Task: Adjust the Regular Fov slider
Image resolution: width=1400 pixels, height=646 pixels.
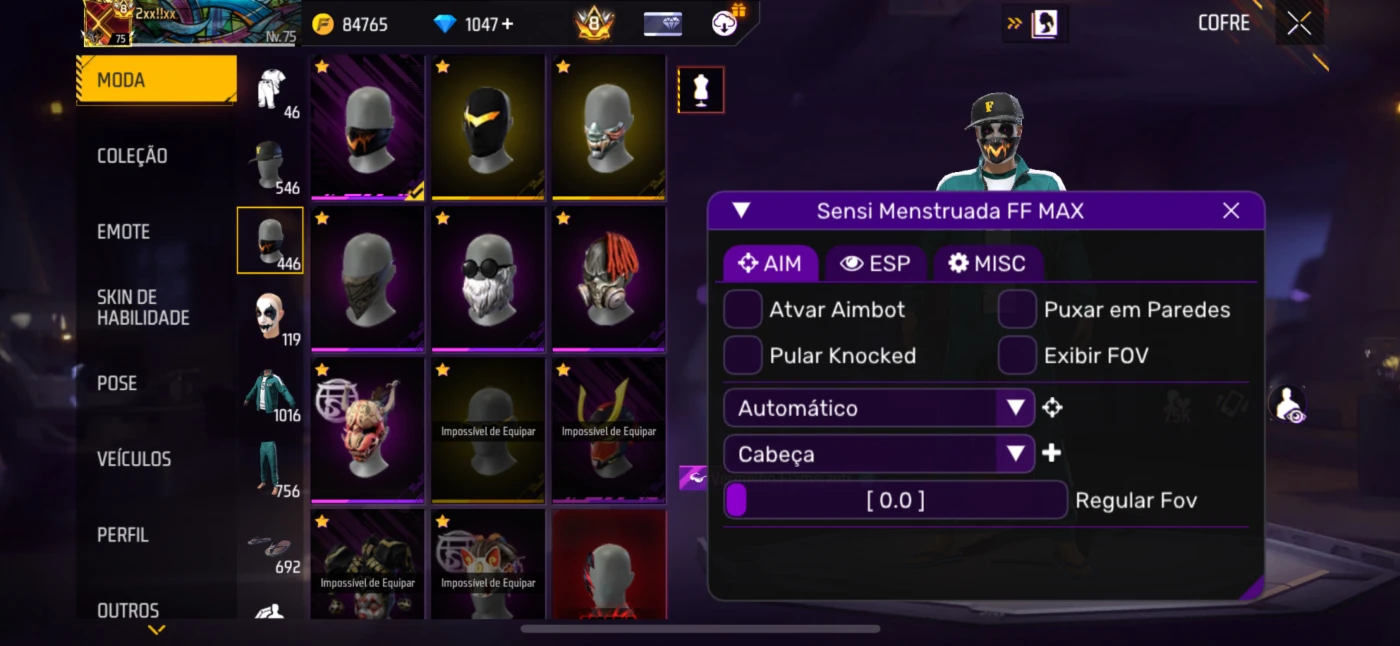Action: [895, 500]
